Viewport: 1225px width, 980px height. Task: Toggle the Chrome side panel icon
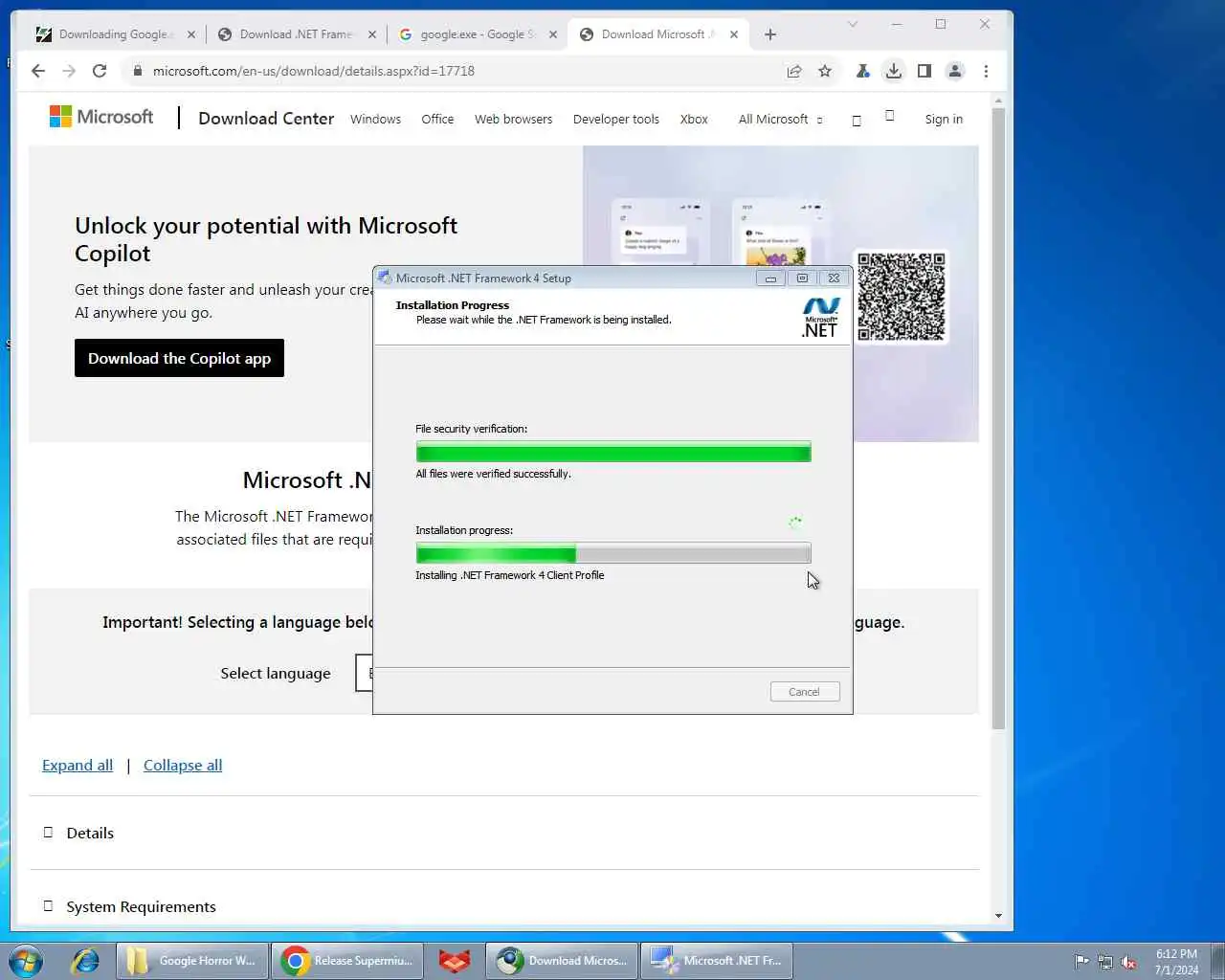(924, 71)
